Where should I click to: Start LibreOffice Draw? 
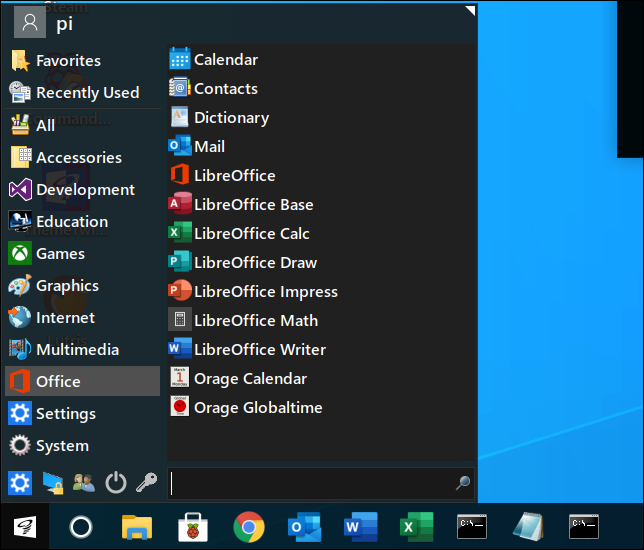point(254,262)
